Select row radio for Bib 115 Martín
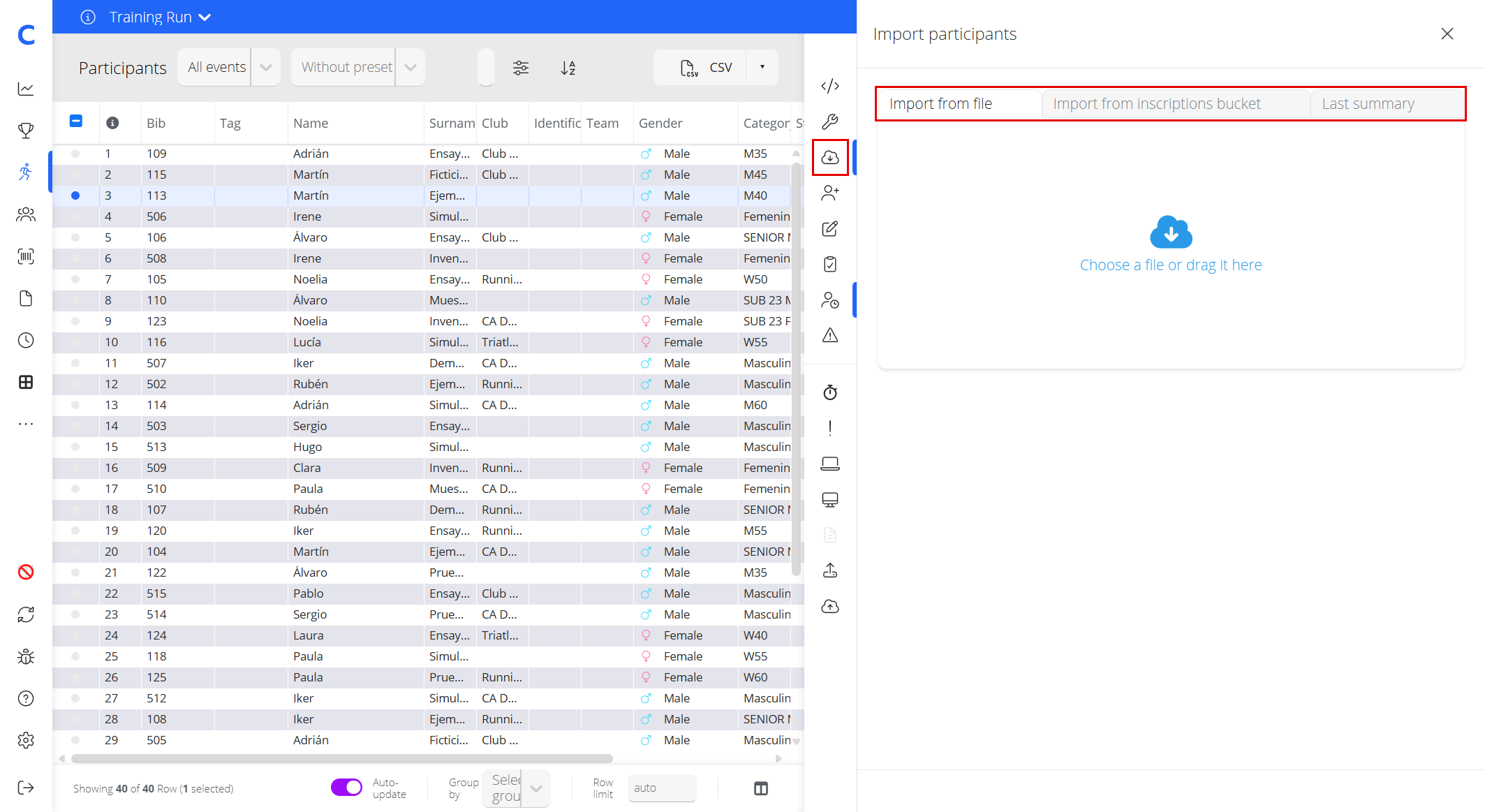The width and height of the screenshot is (1485, 812). click(x=75, y=175)
